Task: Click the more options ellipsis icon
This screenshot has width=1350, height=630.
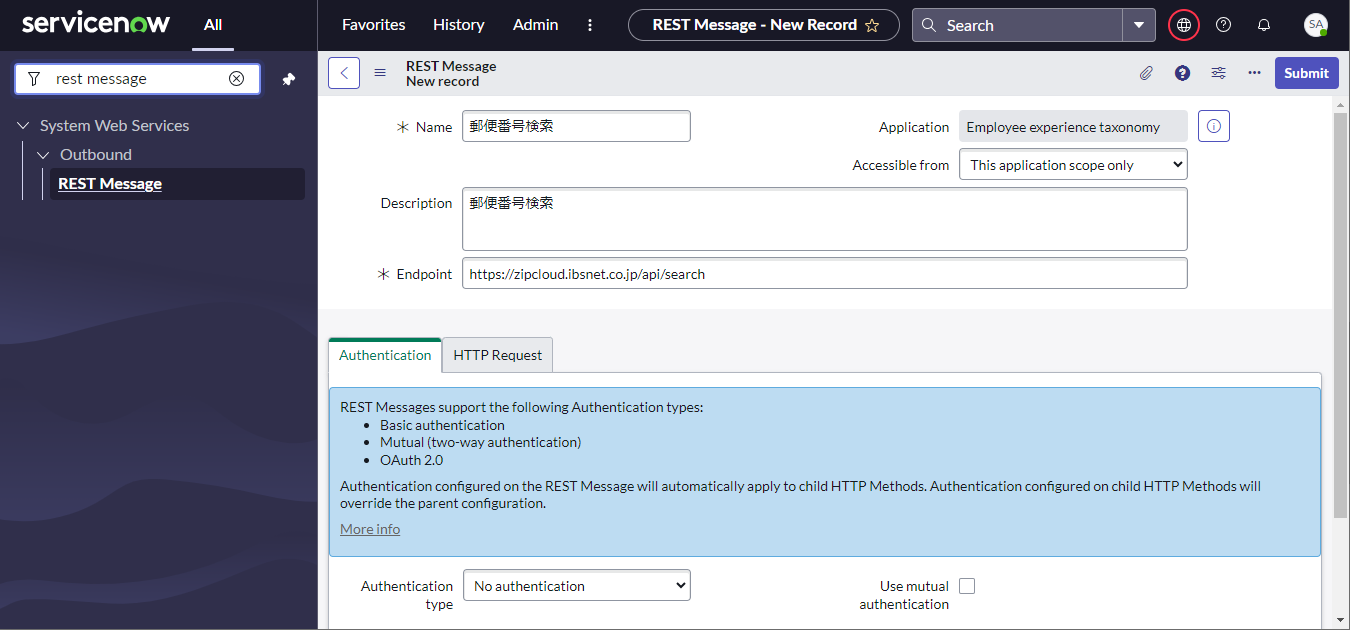Action: [x=1254, y=72]
